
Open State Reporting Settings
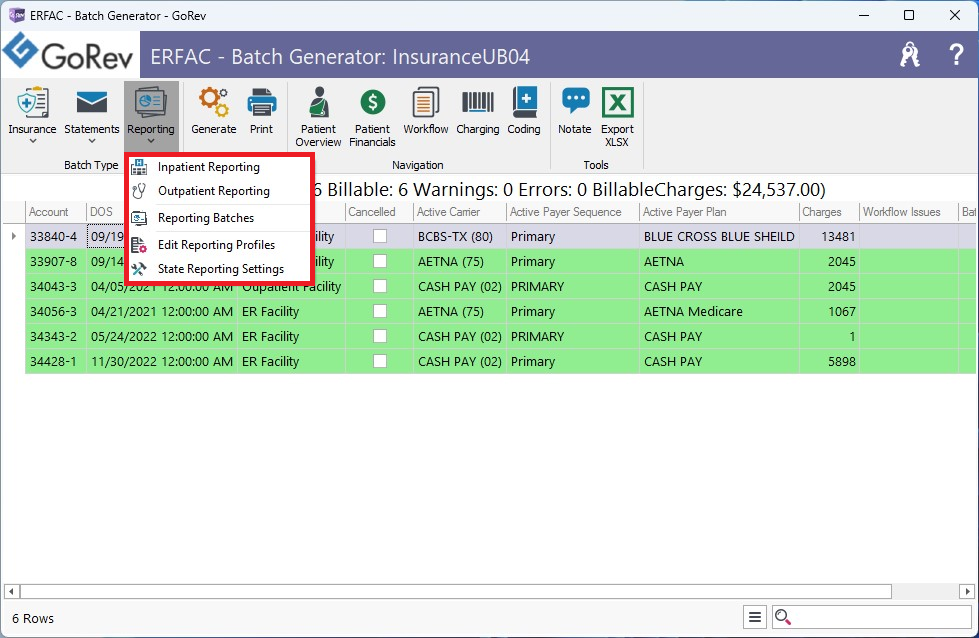click(x=220, y=269)
